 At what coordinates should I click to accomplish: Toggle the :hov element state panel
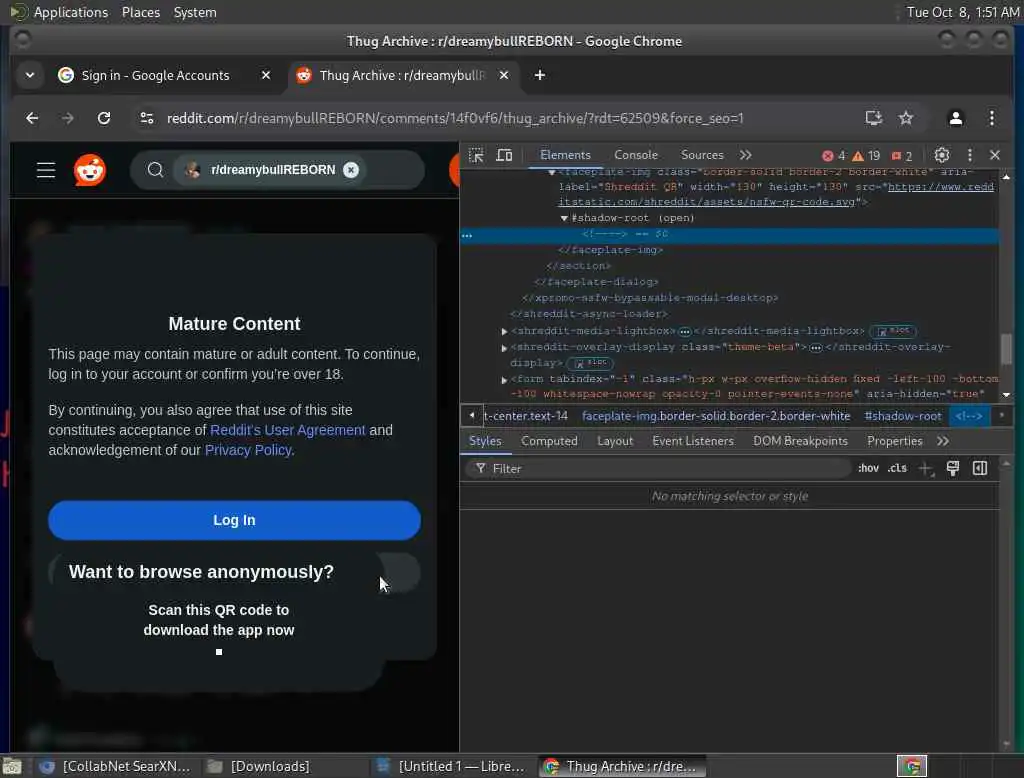(x=868, y=468)
